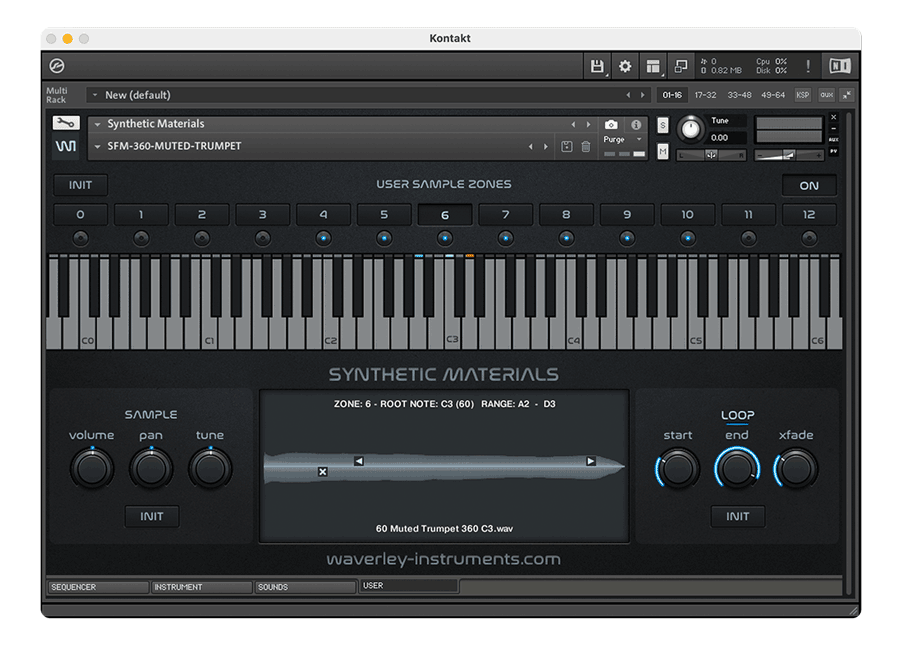Toggle the LED under zone 6
This screenshot has height=645, width=900.
point(445,238)
